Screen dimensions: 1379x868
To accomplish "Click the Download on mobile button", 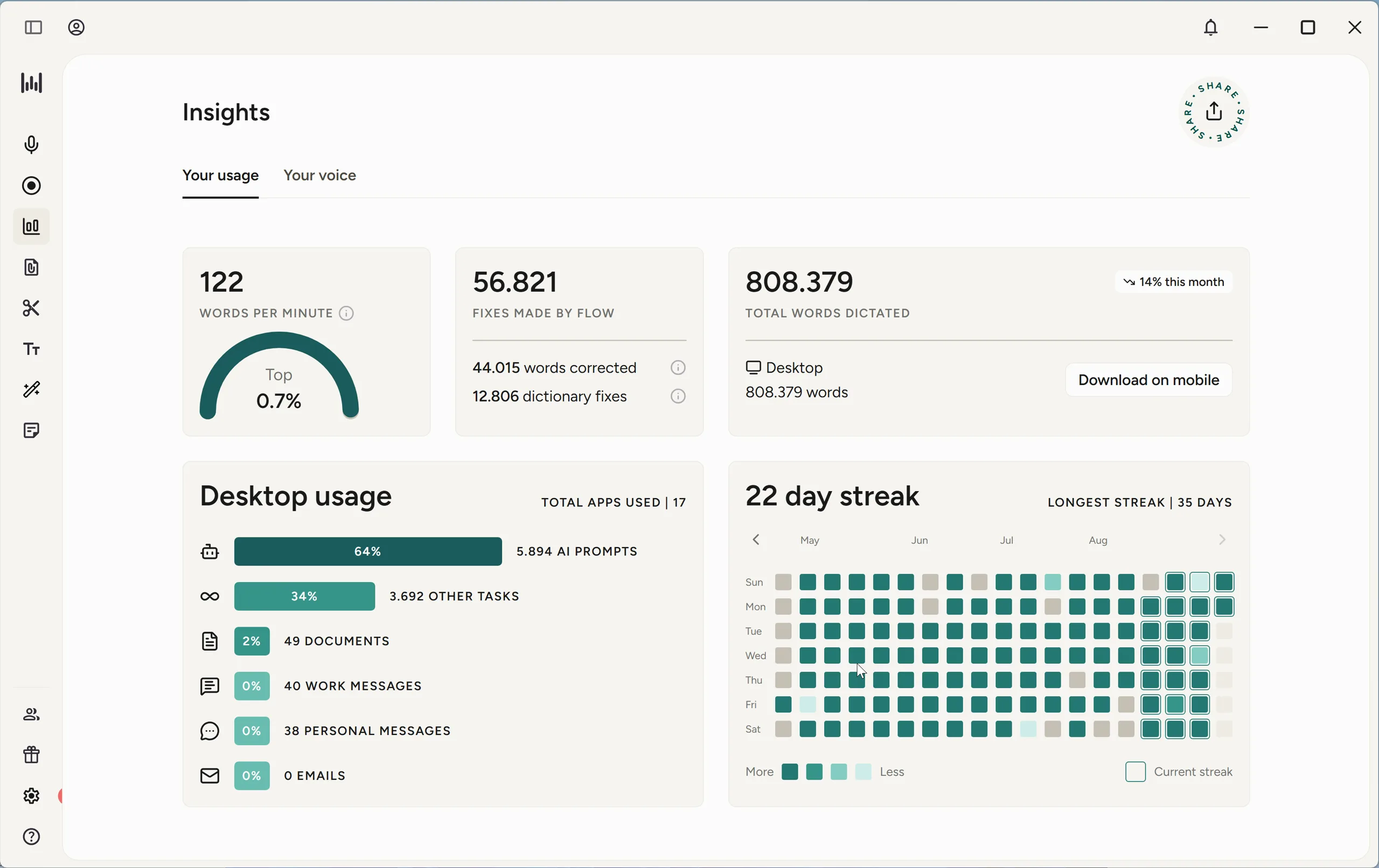I will [1148, 380].
